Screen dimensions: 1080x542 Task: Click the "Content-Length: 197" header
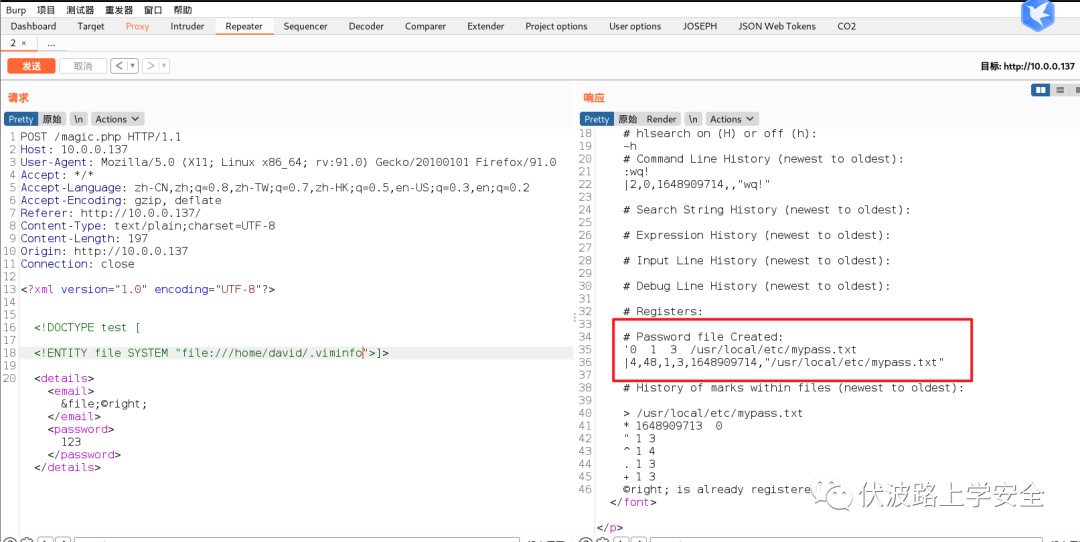click(x=83, y=238)
